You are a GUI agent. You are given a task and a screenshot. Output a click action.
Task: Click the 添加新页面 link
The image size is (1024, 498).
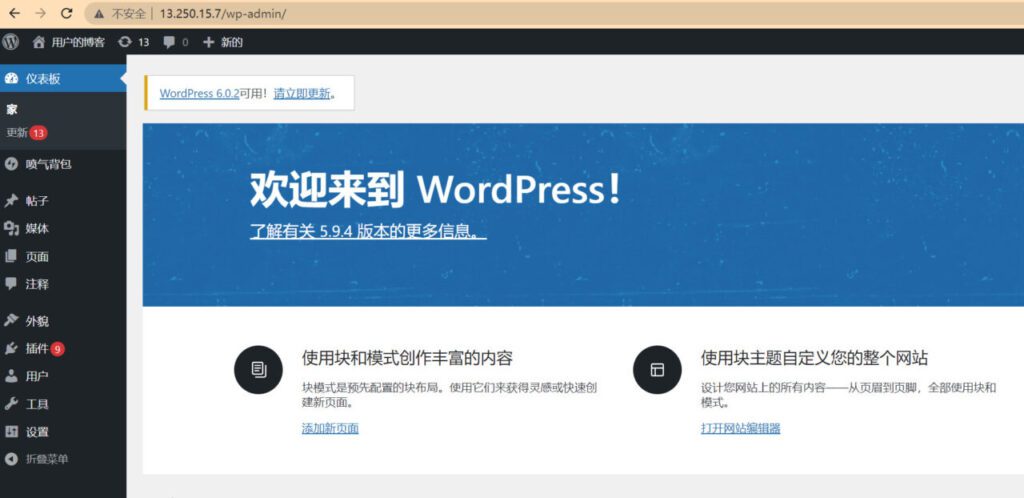point(330,428)
